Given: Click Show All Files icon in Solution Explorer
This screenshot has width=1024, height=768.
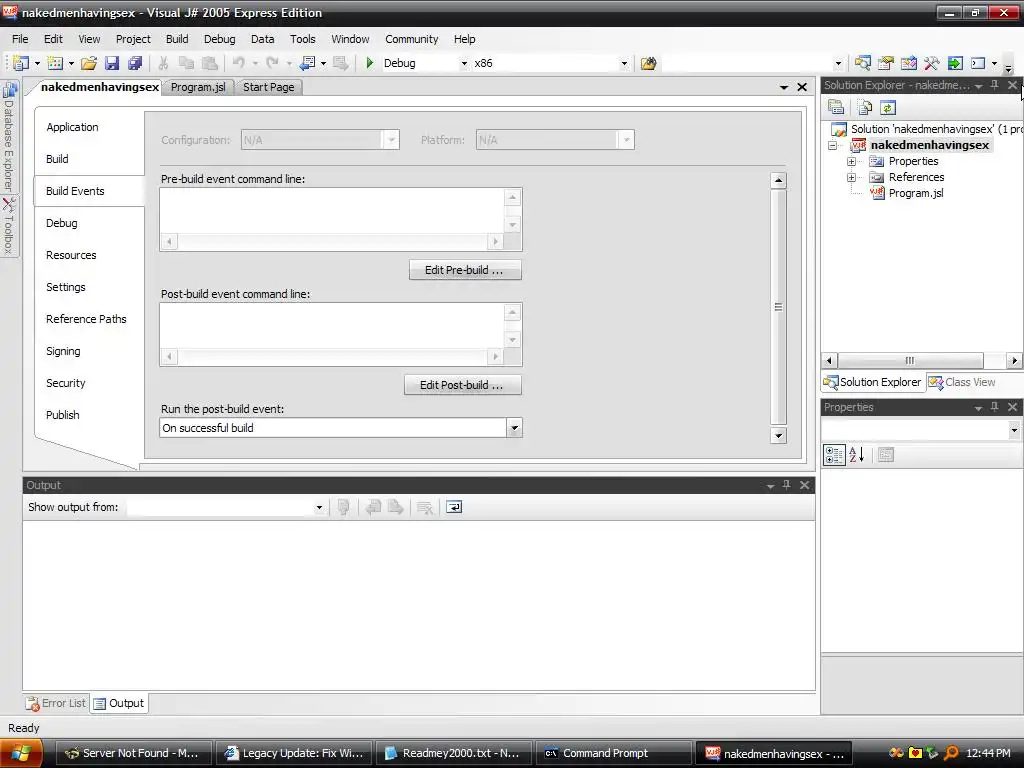Looking at the screenshot, I should [x=865, y=107].
